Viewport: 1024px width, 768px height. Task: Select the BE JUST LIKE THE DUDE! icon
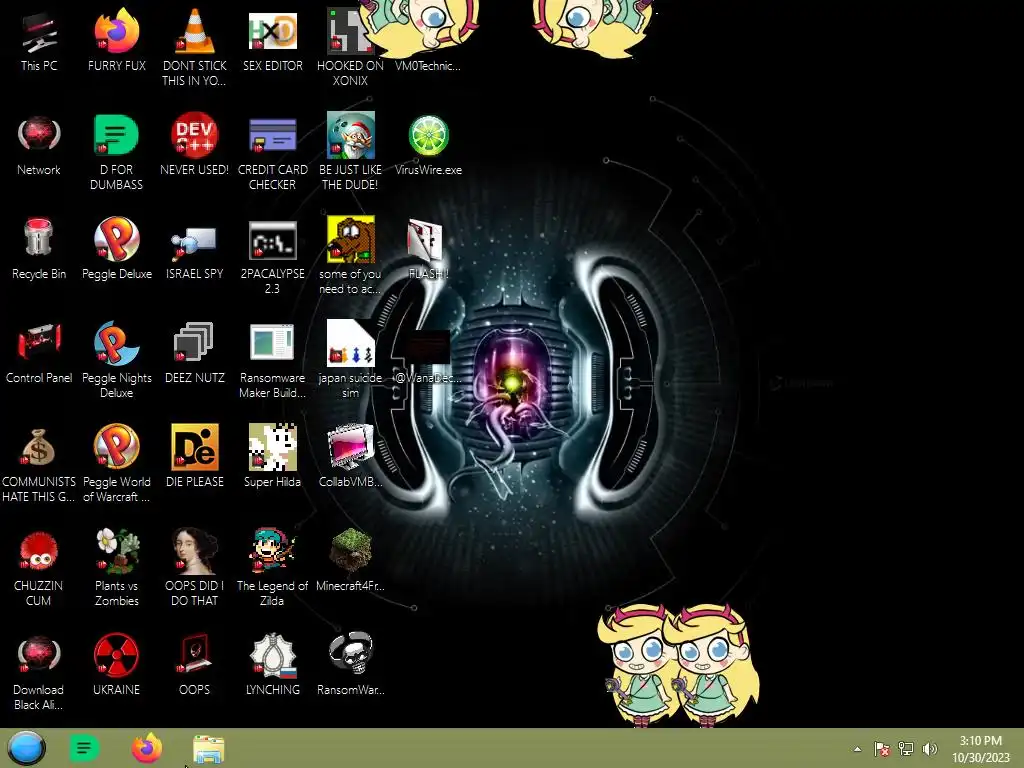click(351, 135)
